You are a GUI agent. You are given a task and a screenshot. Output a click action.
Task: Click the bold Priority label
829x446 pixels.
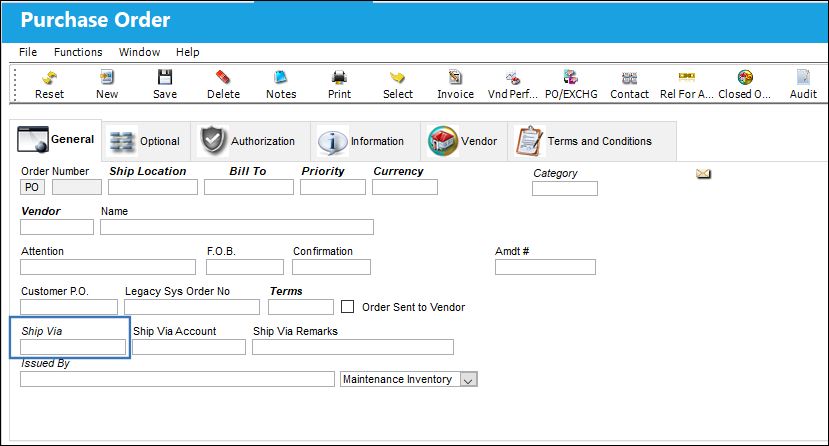pyautogui.click(x=323, y=171)
